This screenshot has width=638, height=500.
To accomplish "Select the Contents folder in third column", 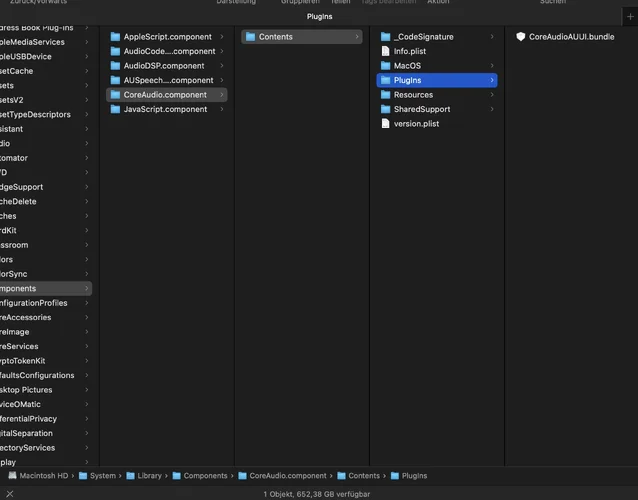I will pos(276,37).
